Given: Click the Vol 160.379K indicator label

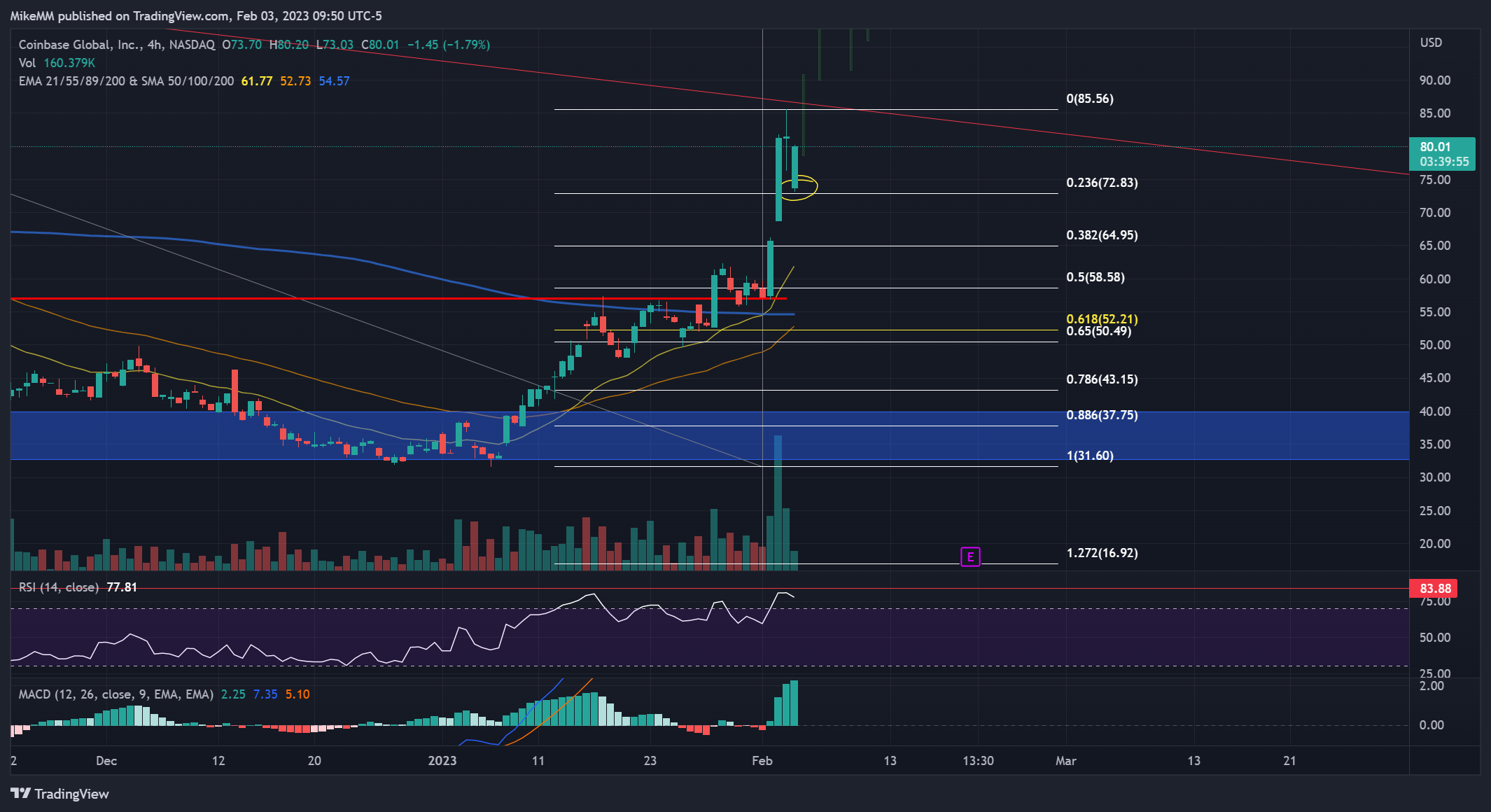Looking at the screenshot, I should (57, 63).
